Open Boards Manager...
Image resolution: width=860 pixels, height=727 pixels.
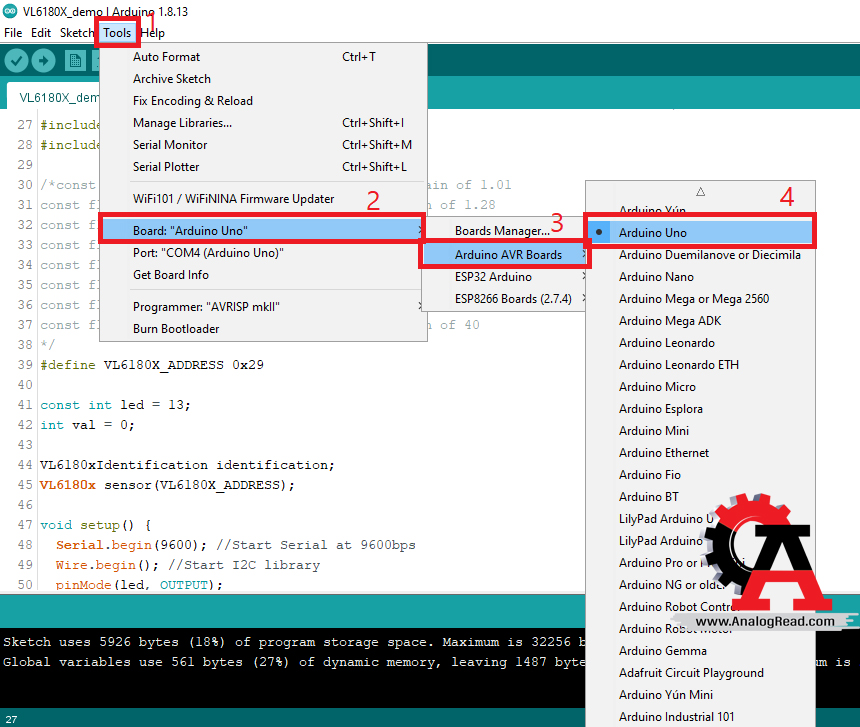click(502, 231)
